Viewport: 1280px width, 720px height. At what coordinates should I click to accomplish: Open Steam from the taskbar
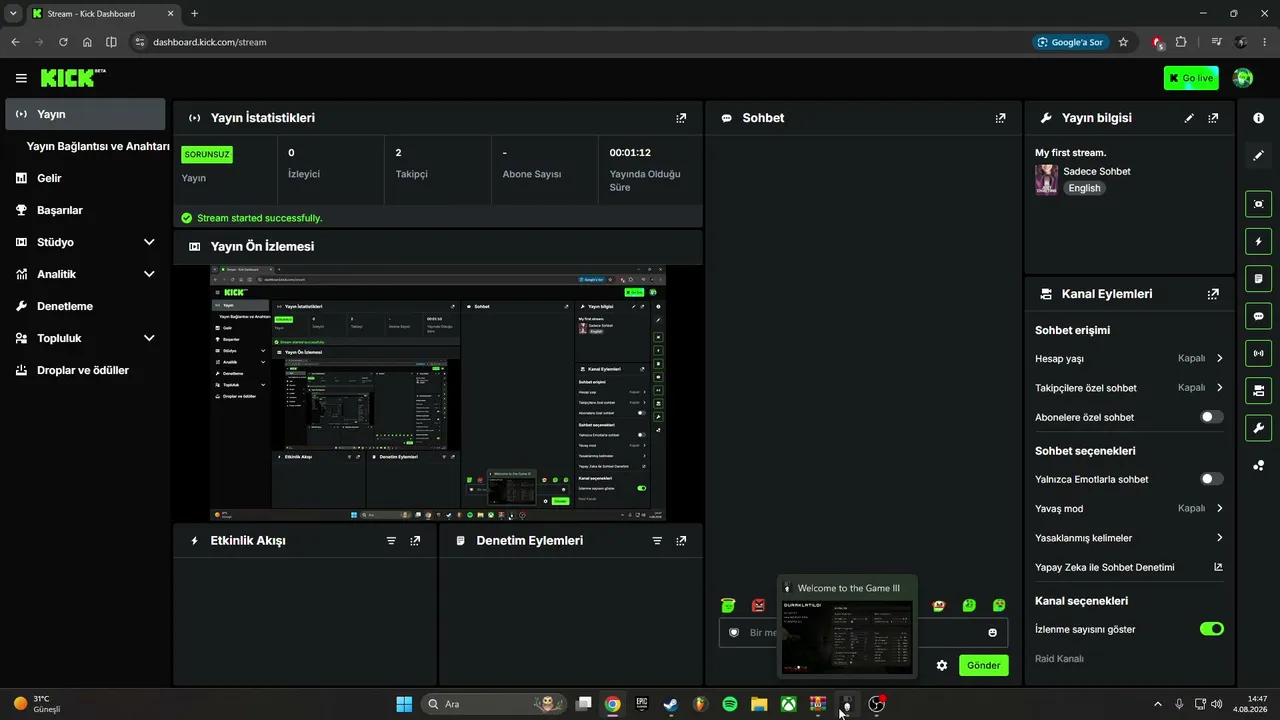point(671,704)
